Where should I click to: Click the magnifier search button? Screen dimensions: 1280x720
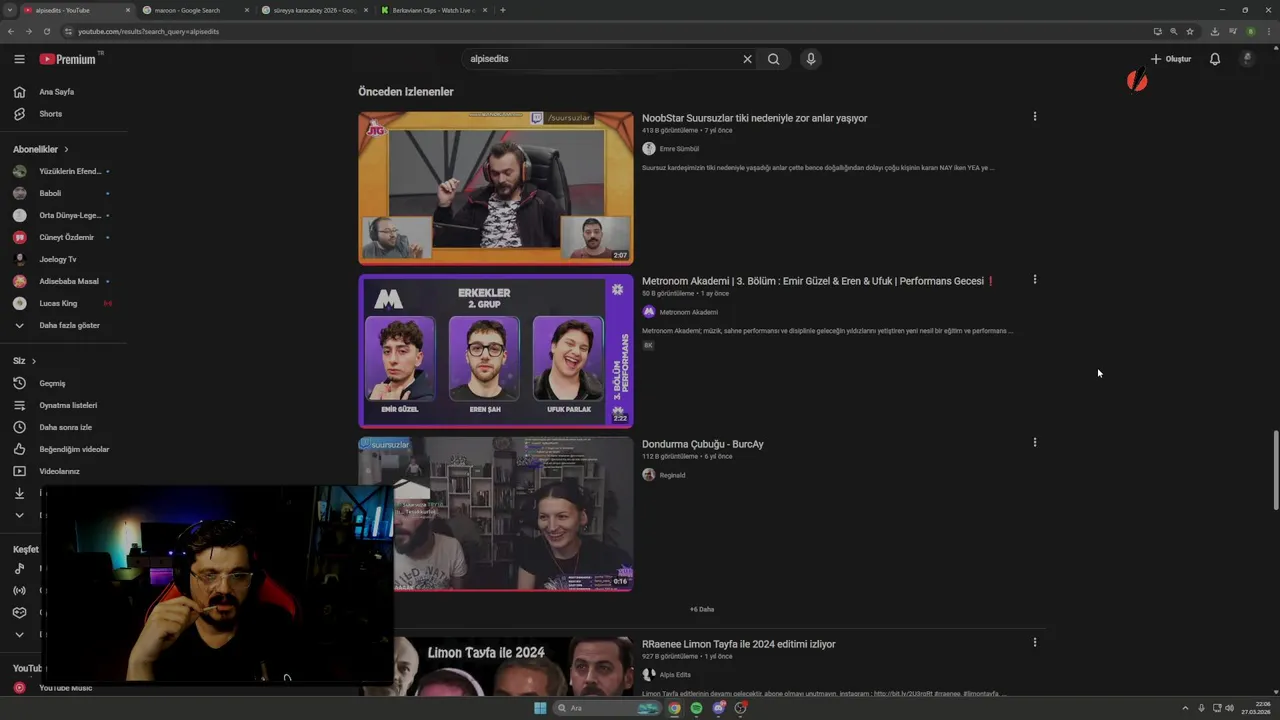pyautogui.click(x=774, y=59)
